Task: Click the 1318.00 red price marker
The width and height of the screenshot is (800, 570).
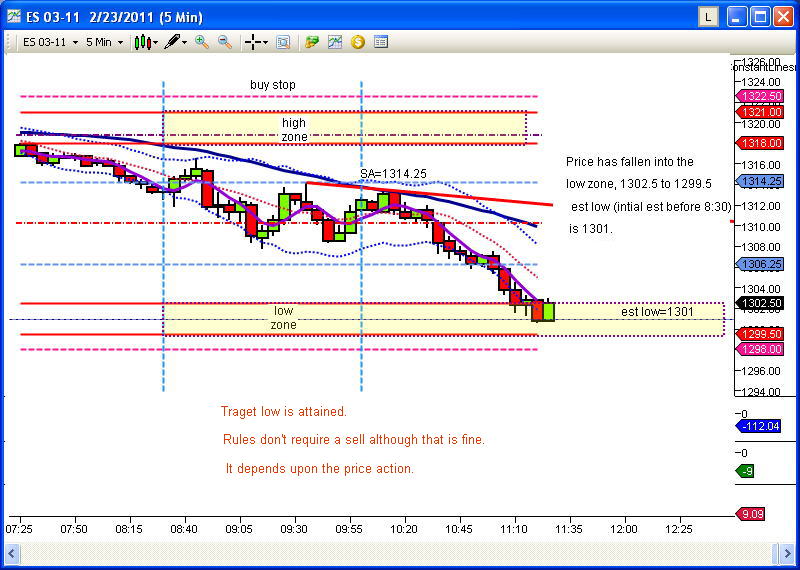Action: click(x=759, y=143)
